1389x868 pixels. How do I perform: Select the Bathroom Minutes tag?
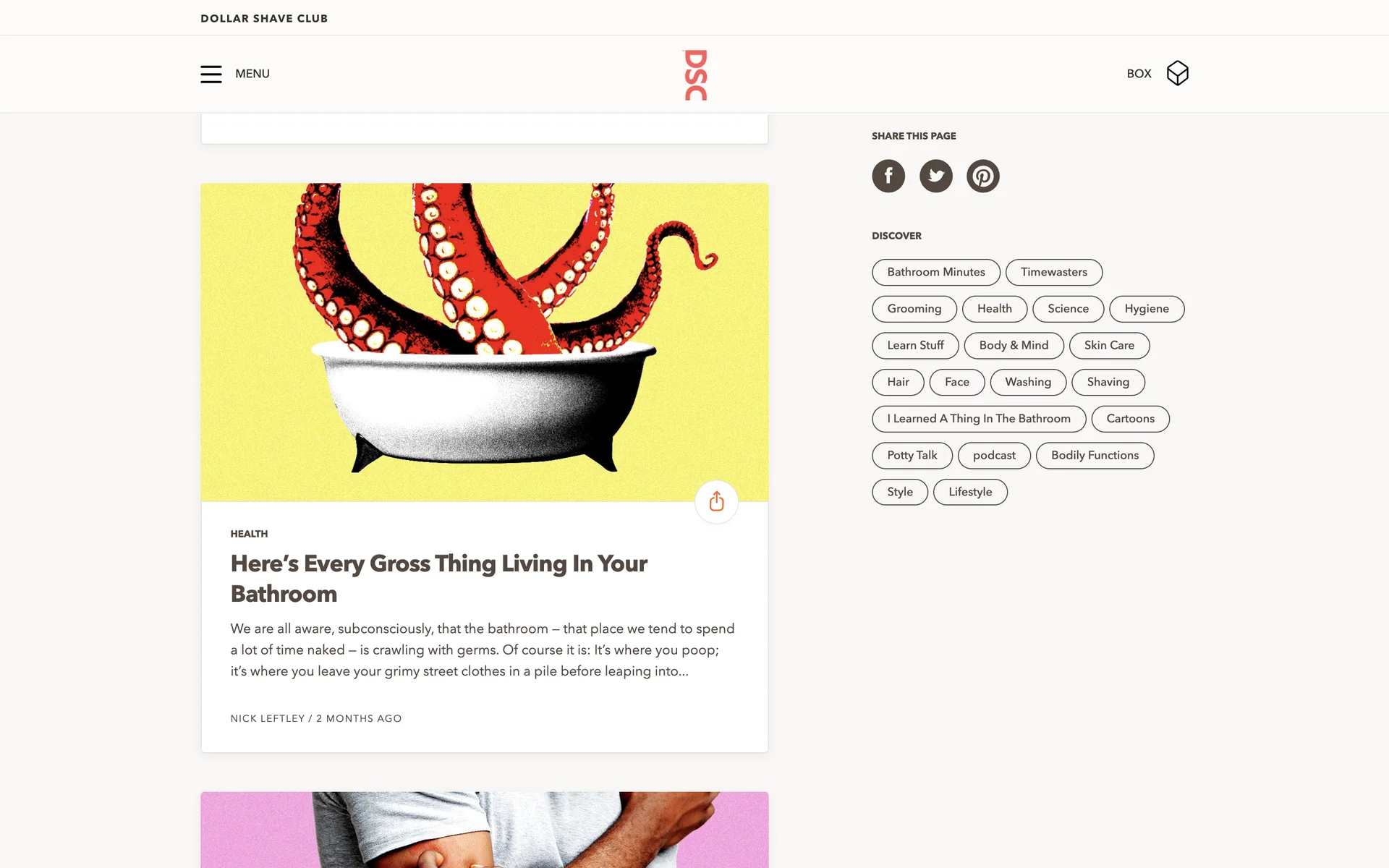click(x=936, y=272)
